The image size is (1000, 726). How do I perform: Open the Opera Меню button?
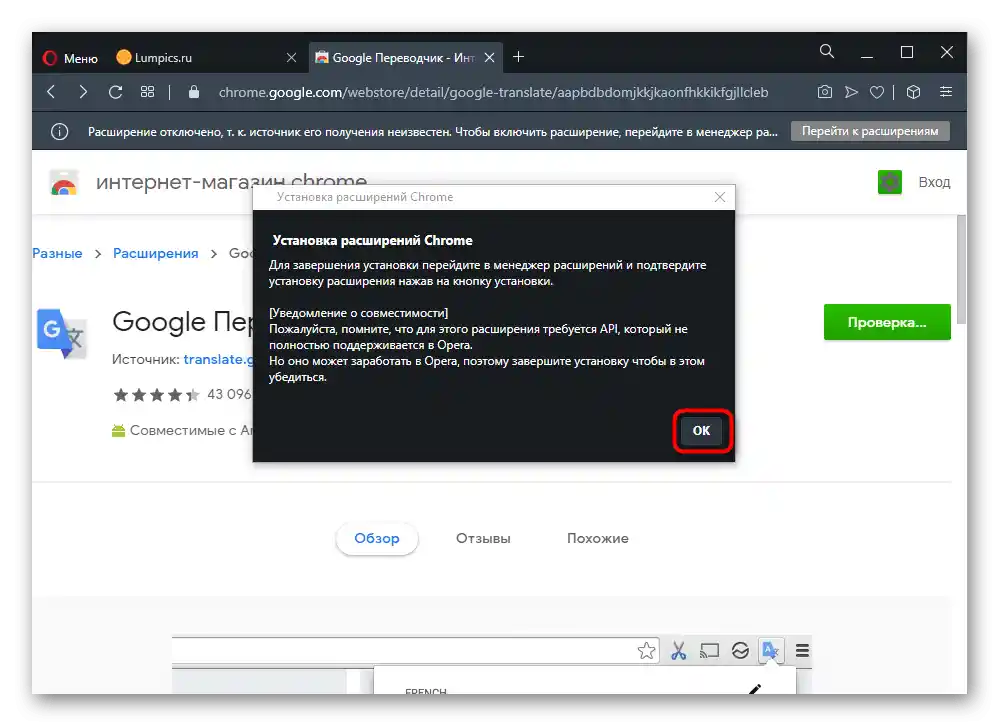(70, 58)
